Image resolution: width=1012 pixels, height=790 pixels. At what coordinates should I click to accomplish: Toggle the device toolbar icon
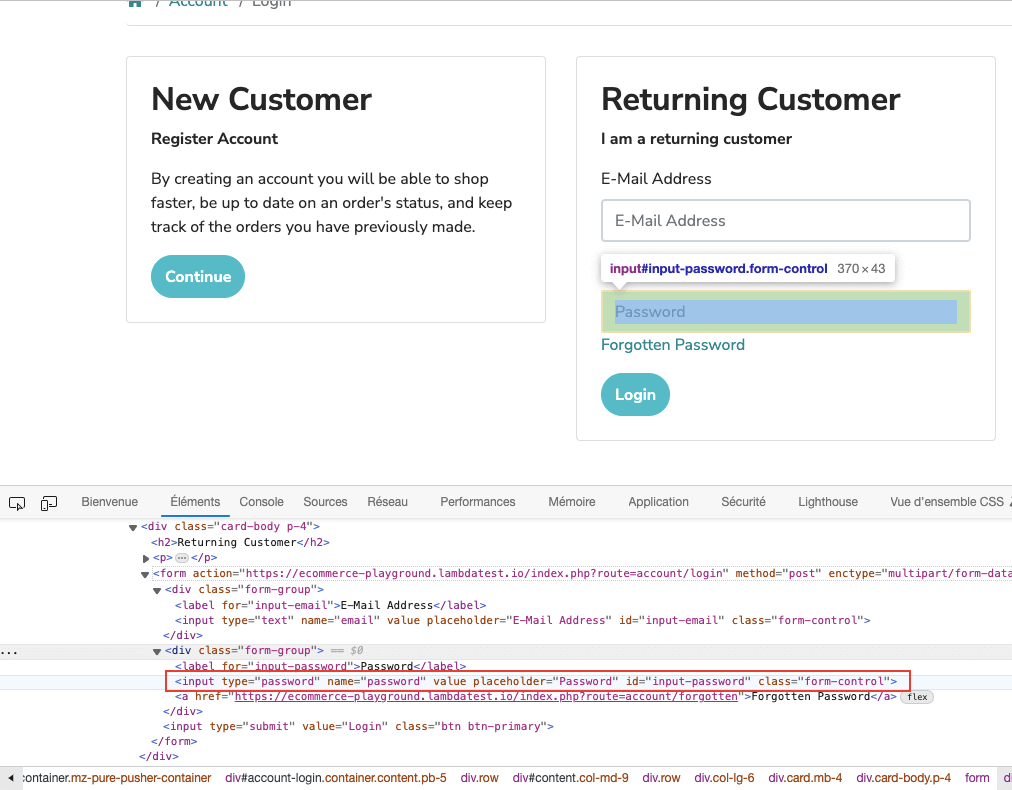point(49,503)
